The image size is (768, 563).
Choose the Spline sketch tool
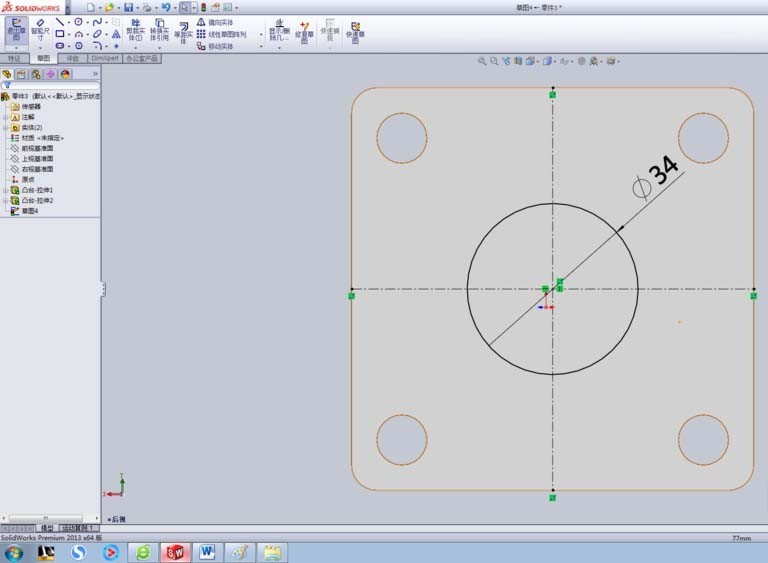pos(97,22)
